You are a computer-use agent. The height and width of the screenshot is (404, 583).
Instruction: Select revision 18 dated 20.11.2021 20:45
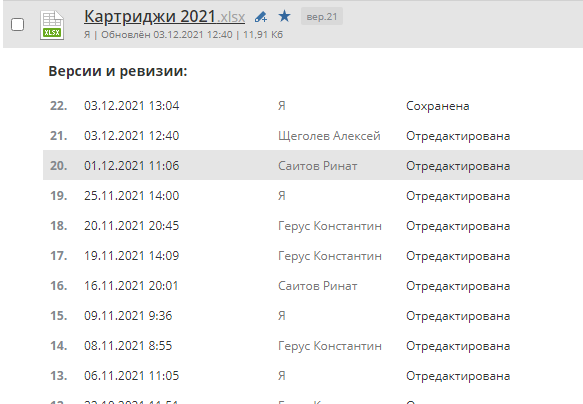313,226
